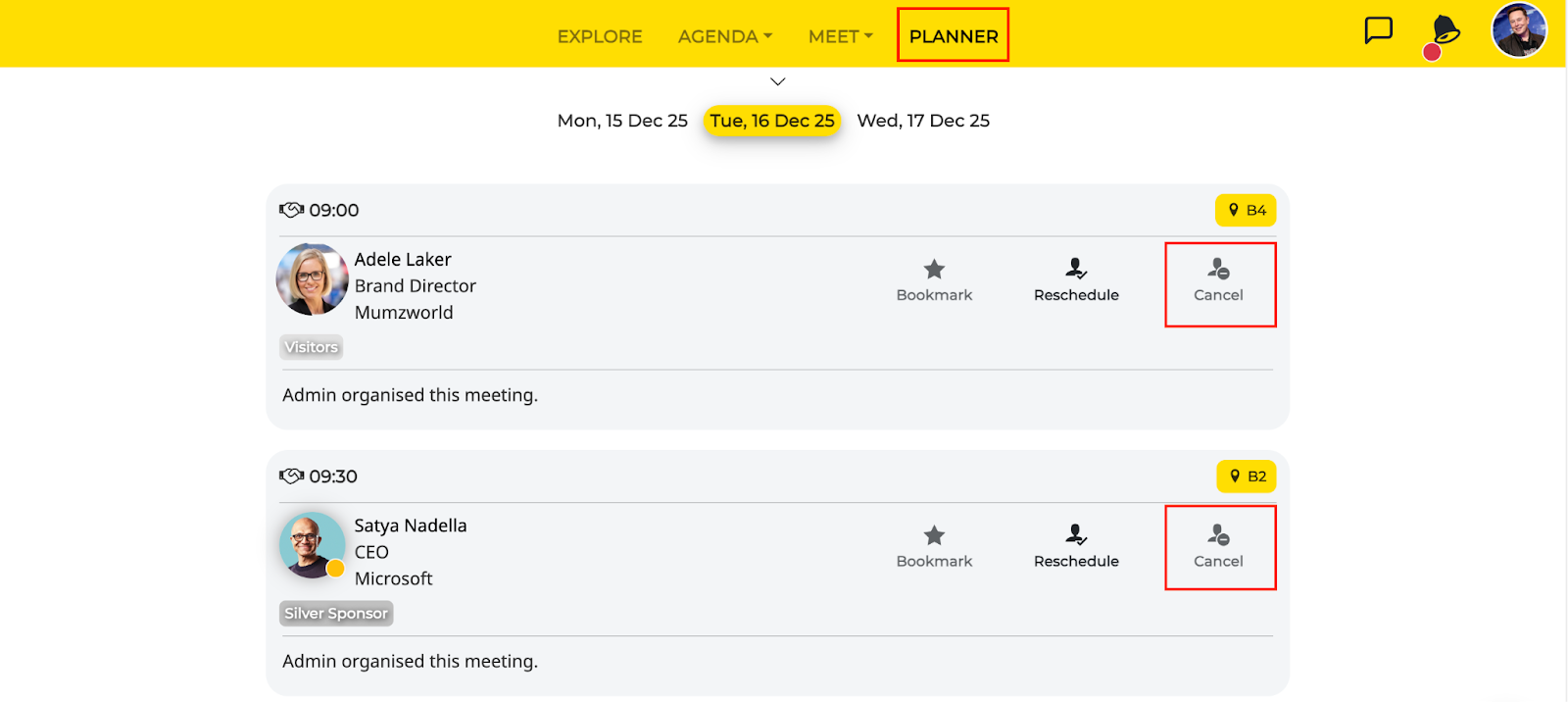
Task: Click the chevron below the navigation bar
Action: point(778,81)
